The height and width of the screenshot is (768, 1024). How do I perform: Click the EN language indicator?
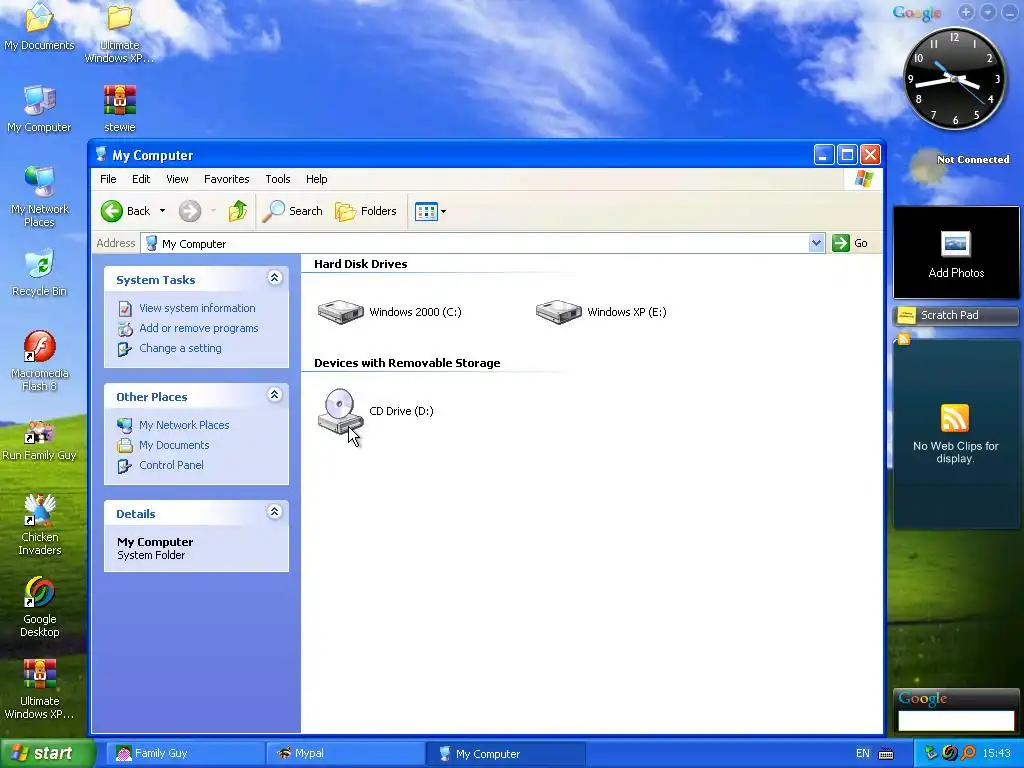click(863, 754)
